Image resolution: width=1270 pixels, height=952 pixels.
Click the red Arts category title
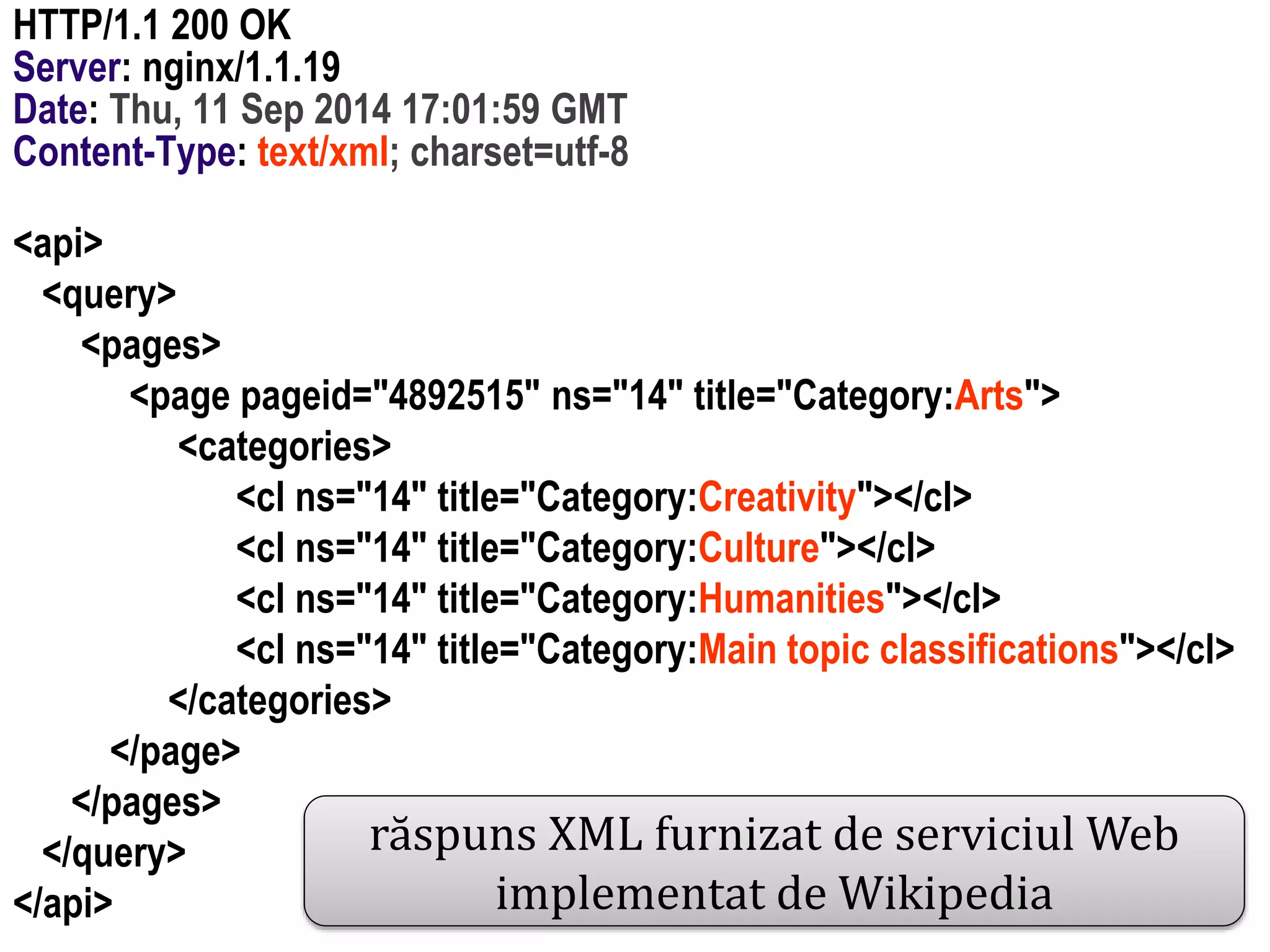click(988, 396)
